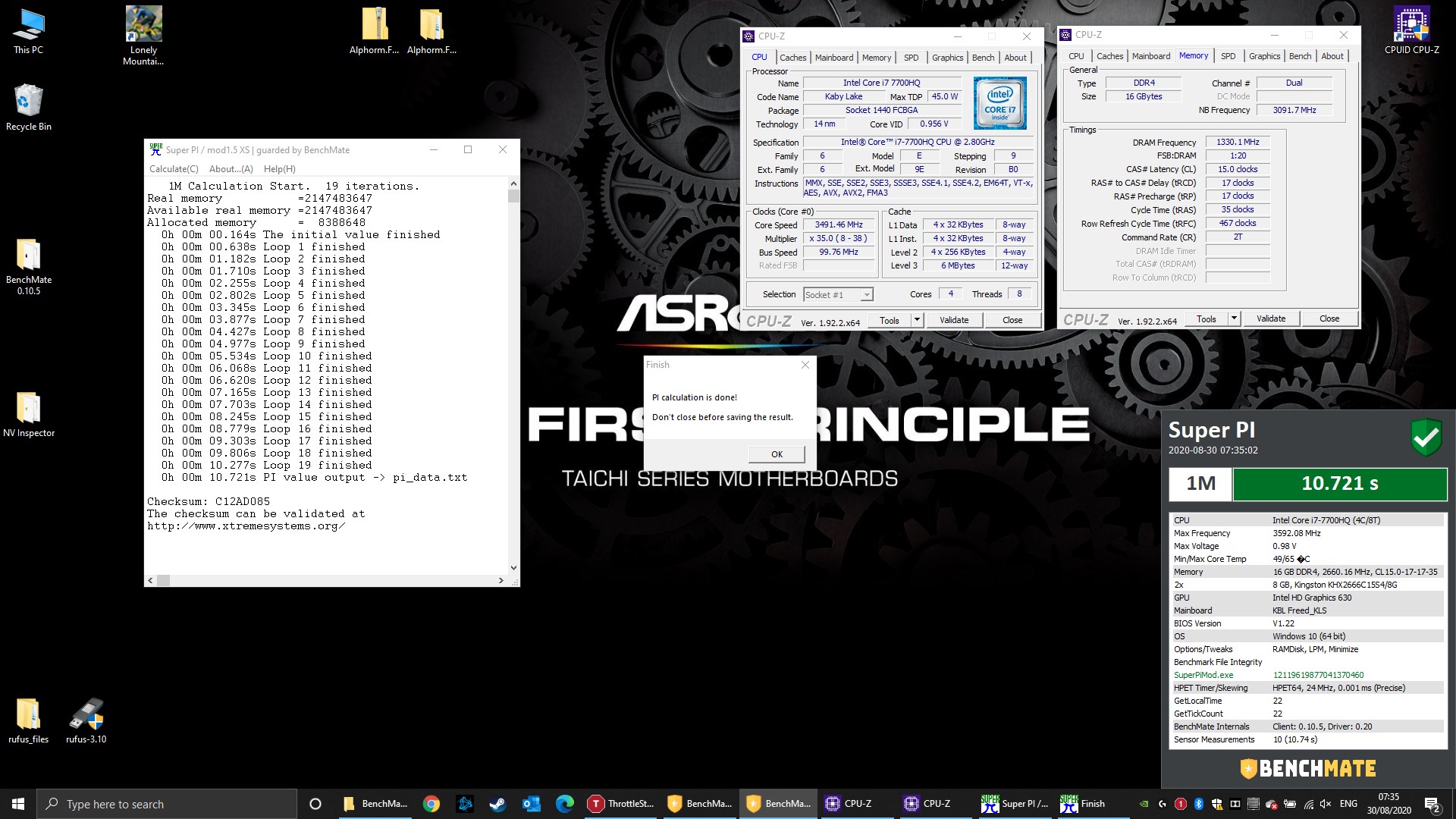Open the Windows Start menu

click(x=18, y=804)
